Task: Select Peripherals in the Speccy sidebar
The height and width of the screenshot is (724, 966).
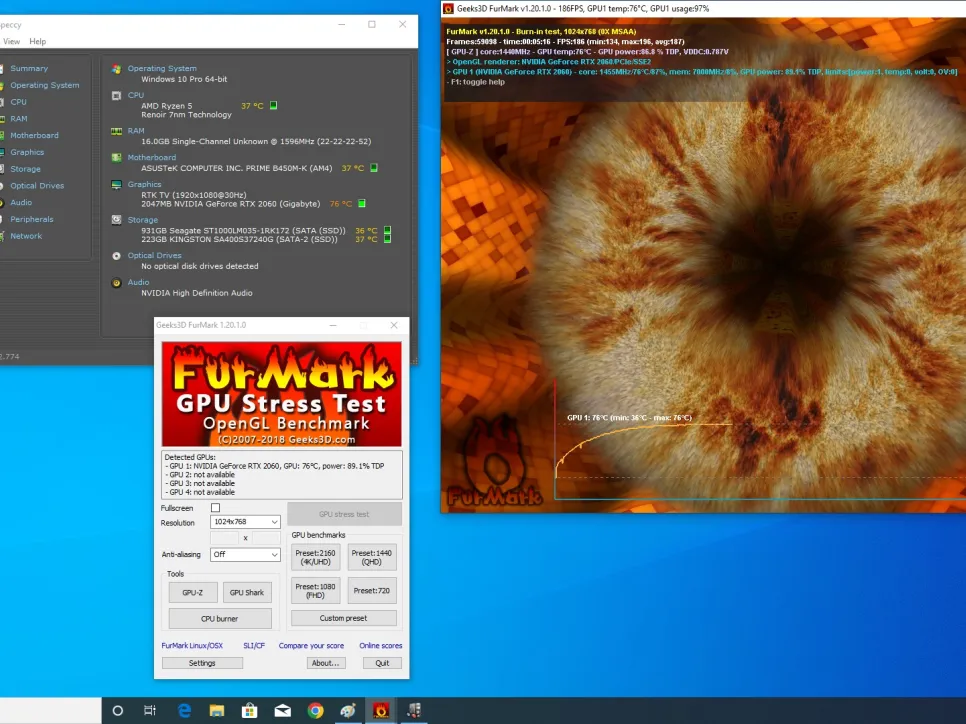Action: pyautogui.click(x=31, y=219)
